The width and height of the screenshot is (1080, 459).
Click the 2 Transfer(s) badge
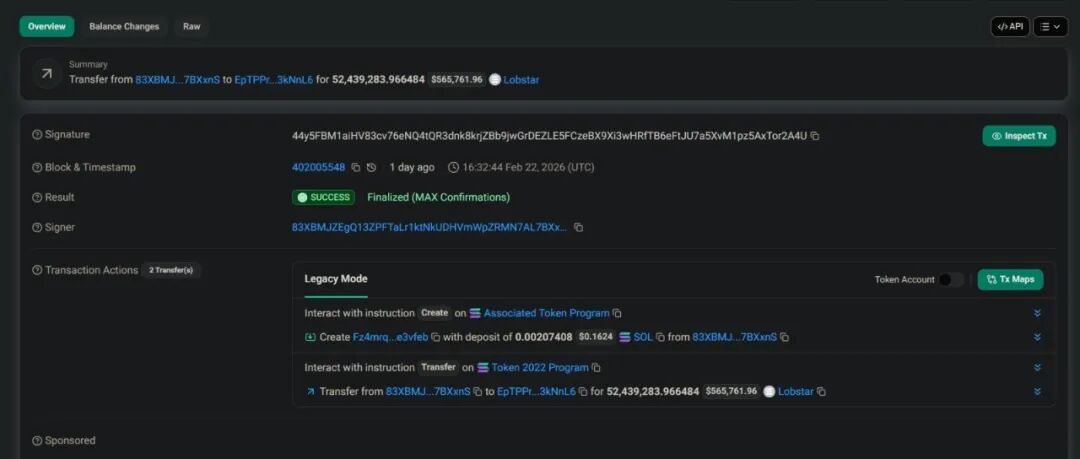171,270
